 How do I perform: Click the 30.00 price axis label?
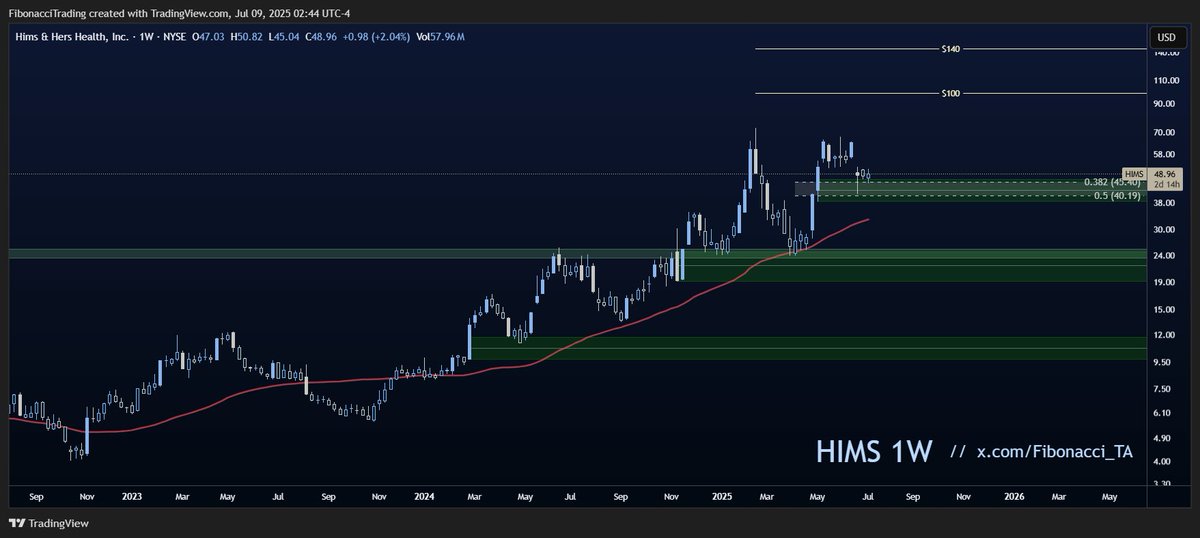(x=1166, y=229)
